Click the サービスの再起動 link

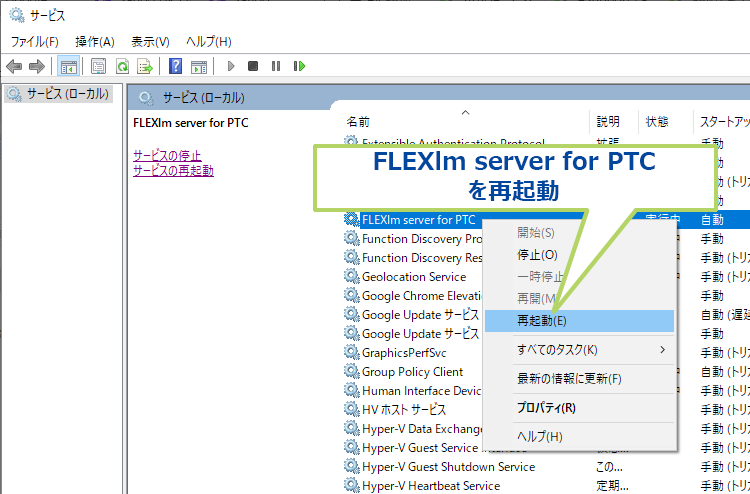pos(173,171)
